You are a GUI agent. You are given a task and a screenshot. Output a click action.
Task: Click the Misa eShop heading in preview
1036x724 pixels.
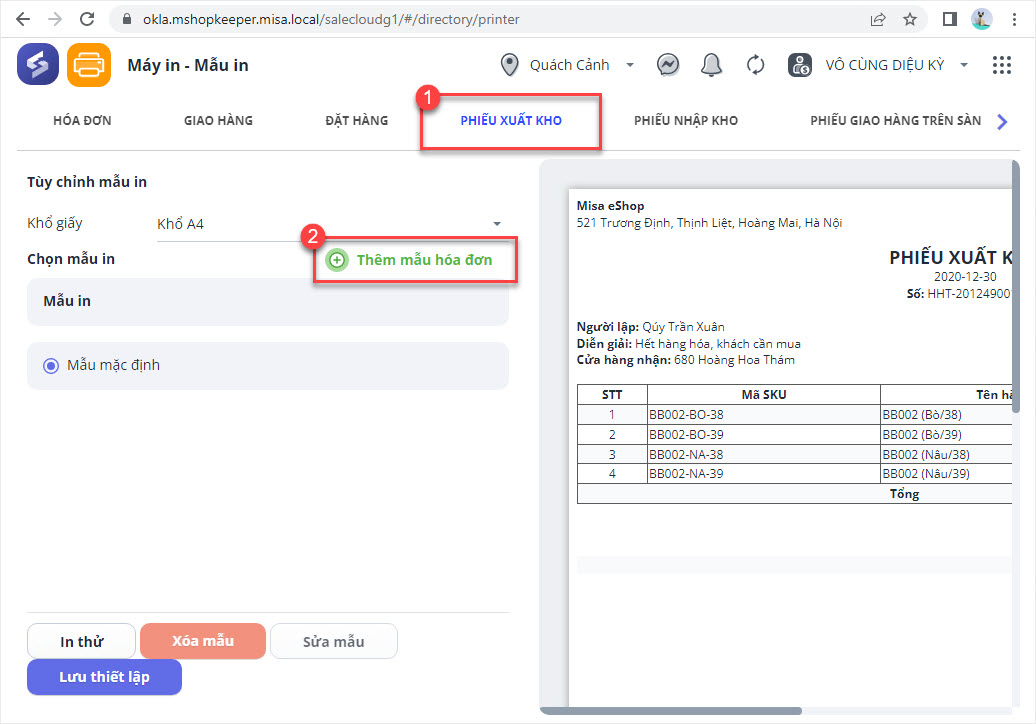[610, 205]
